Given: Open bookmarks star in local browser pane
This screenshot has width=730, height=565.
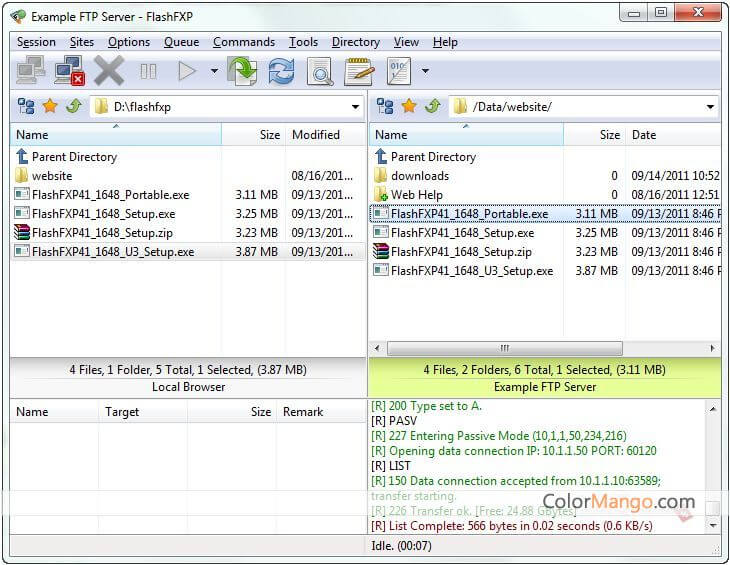Looking at the screenshot, I should (49, 106).
